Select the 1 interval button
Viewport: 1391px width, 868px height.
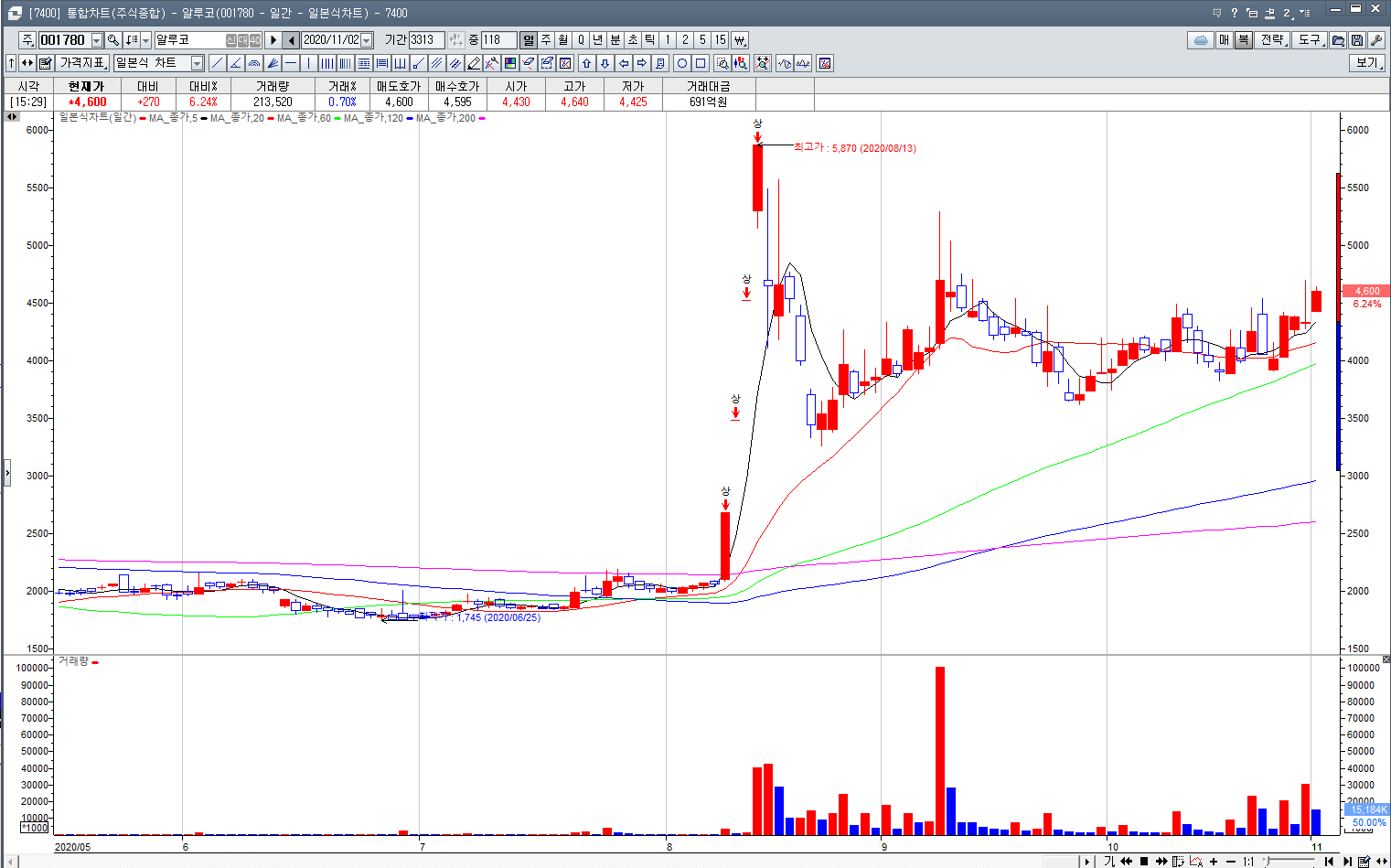coord(668,40)
